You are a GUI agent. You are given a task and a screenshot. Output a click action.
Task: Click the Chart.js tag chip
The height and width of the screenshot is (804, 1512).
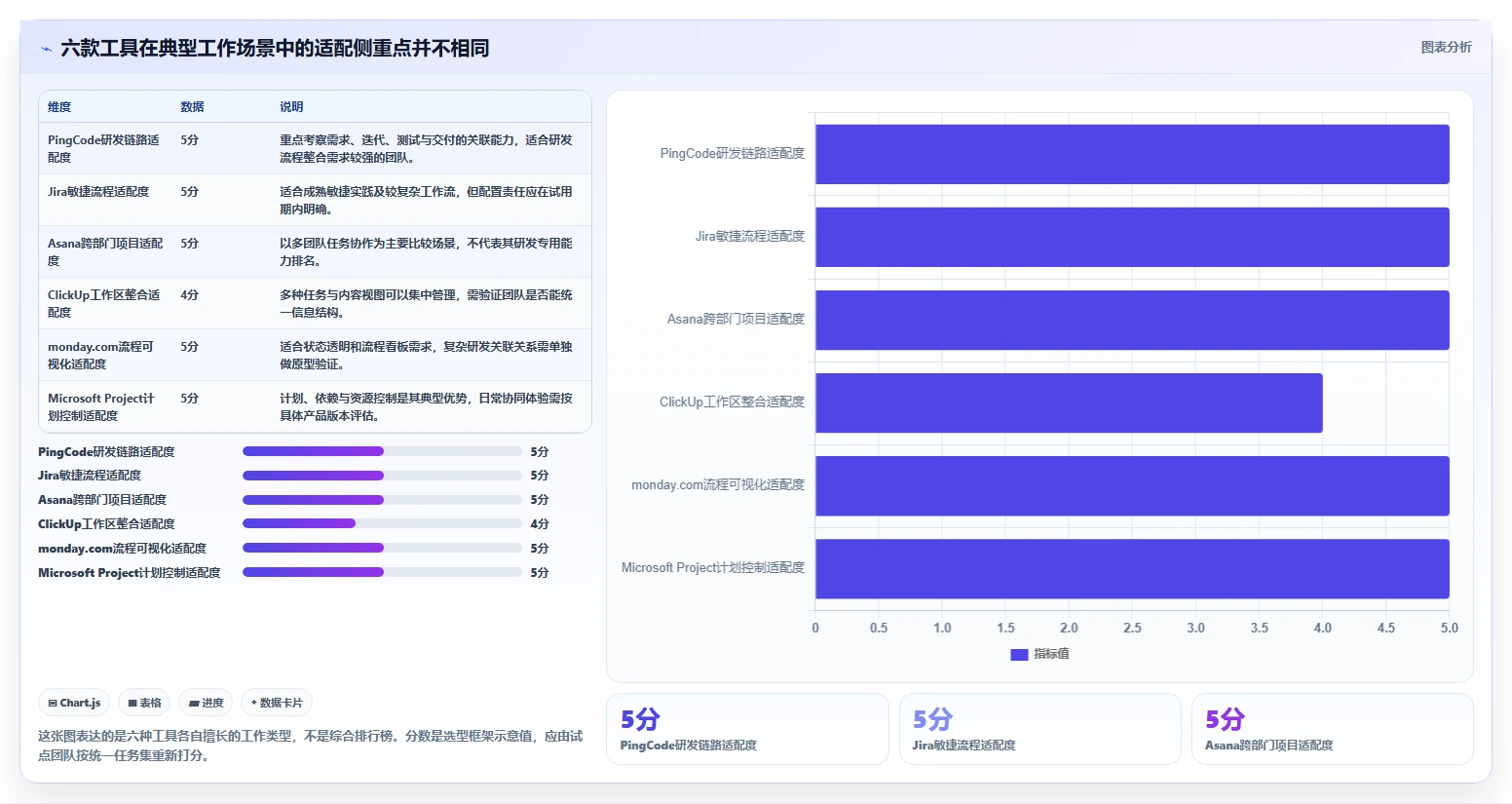pyautogui.click(x=74, y=703)
